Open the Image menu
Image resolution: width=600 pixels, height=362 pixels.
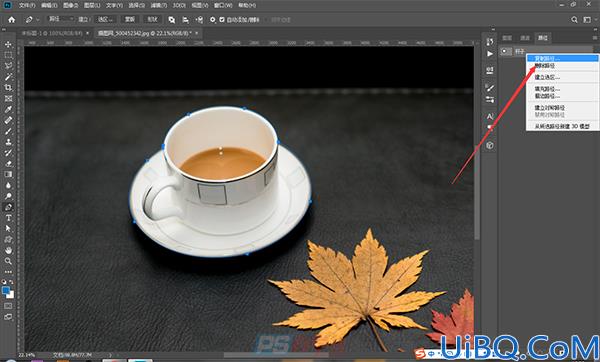coord(70,5)
